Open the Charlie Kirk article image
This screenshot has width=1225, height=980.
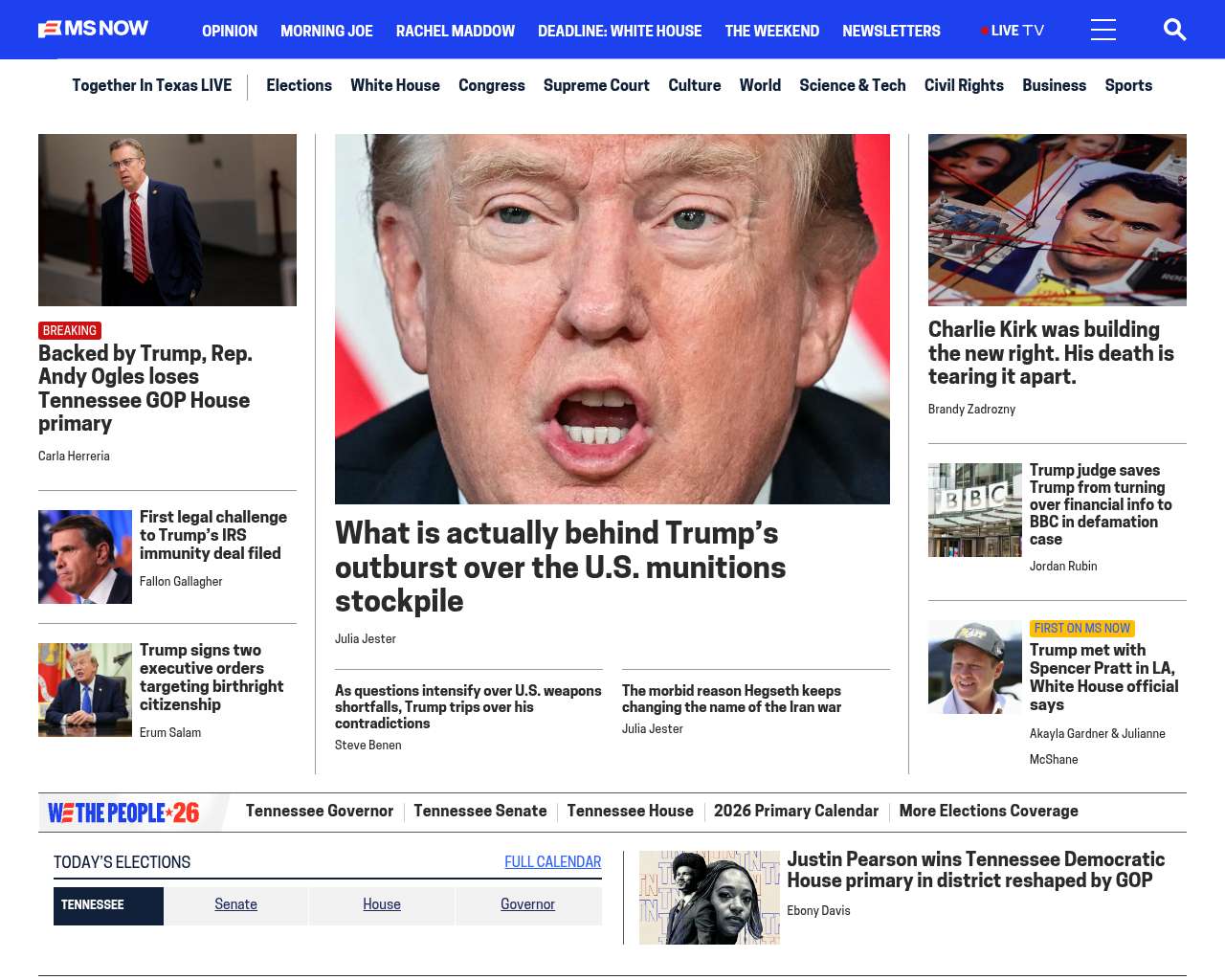(1058, 220)
